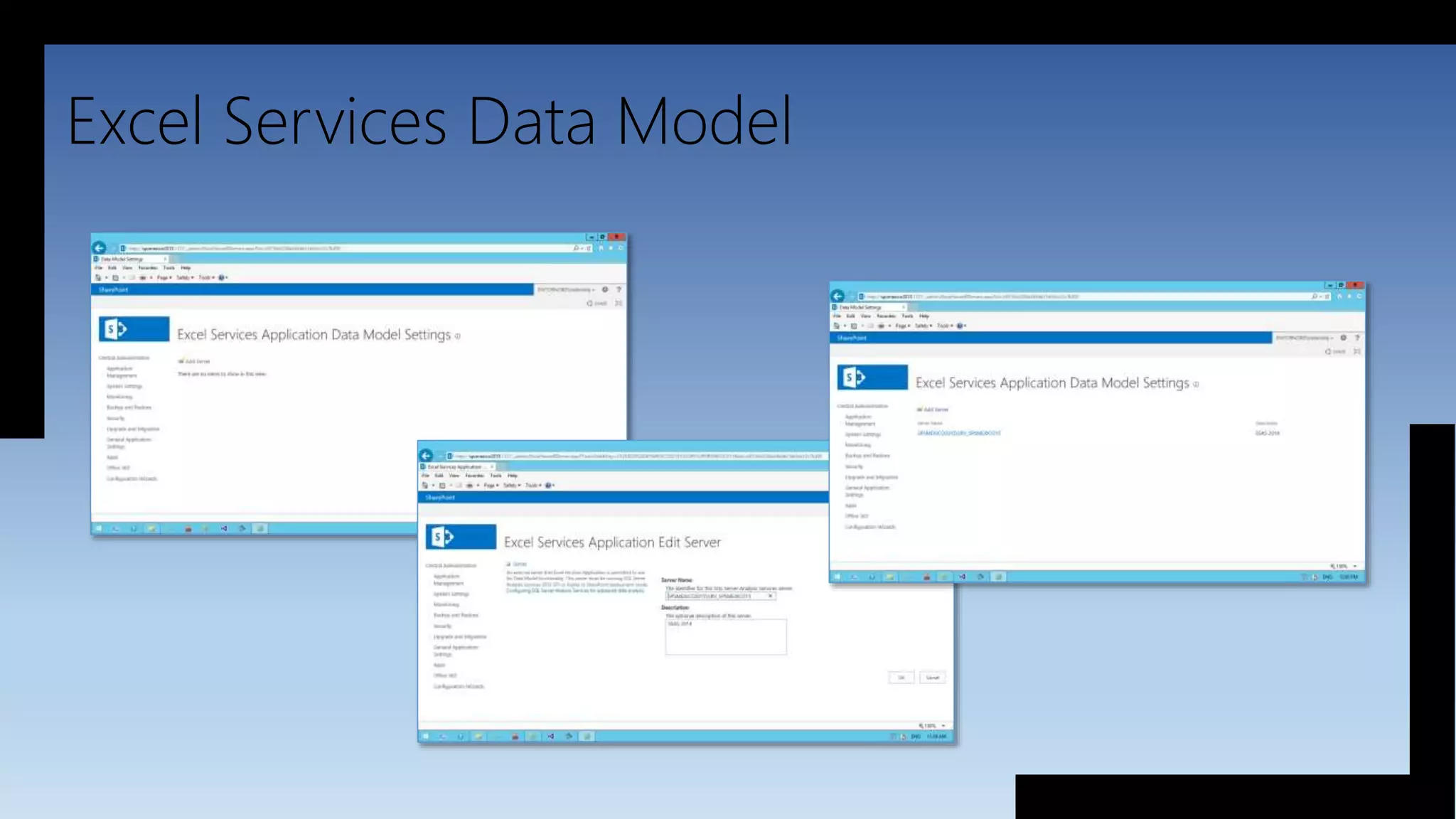Click clock on Edit Server window's taskbar
The width and height of the screenshot is (1456, 819).
tap(937, 737)
